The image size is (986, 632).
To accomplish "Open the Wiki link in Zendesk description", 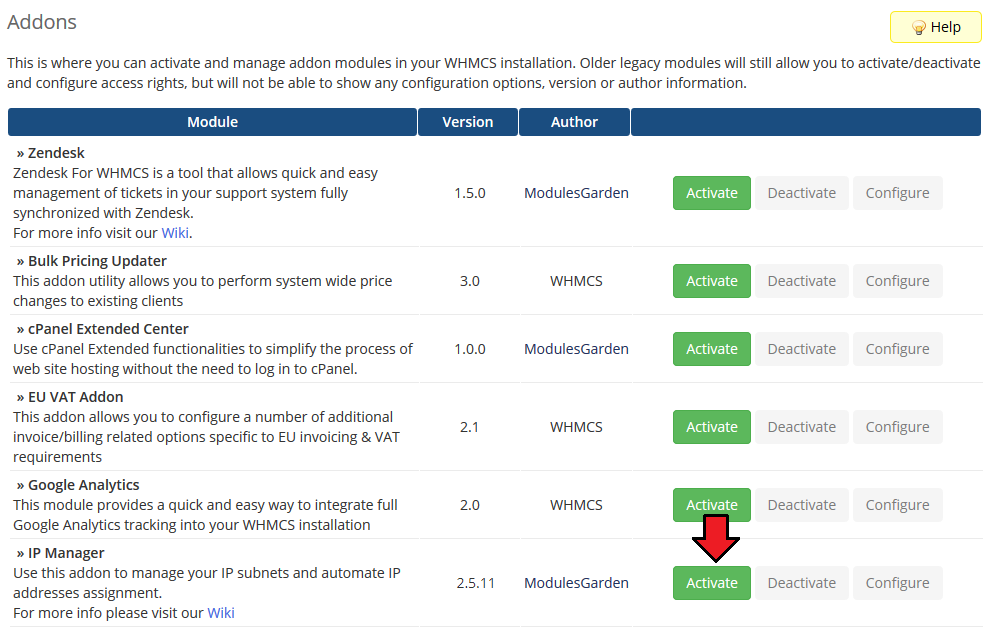I will click(175, 233).
